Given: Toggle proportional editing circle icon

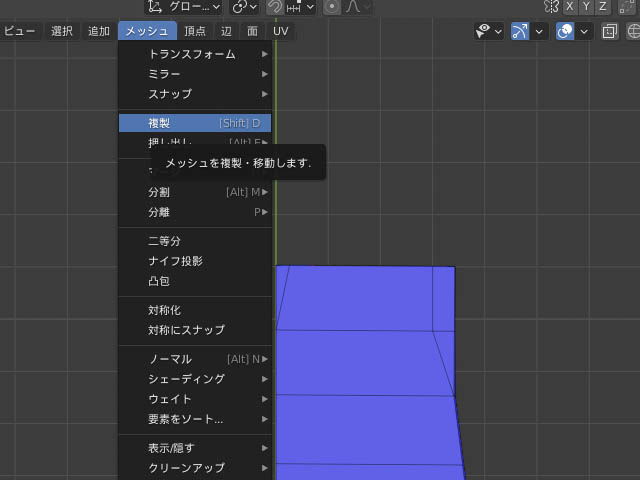Looking at the screenshot, I should pos(332,7).
